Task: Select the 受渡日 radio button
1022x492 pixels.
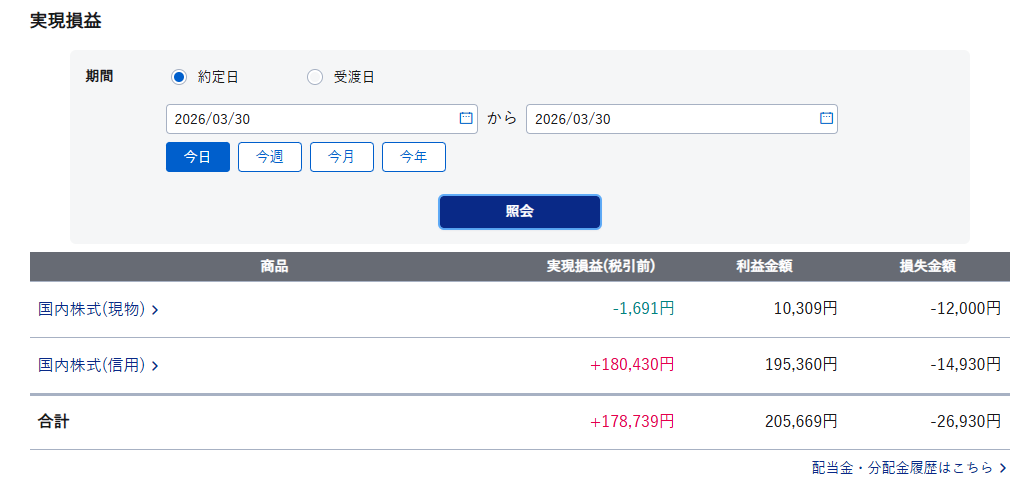Action: click(315, 77)
